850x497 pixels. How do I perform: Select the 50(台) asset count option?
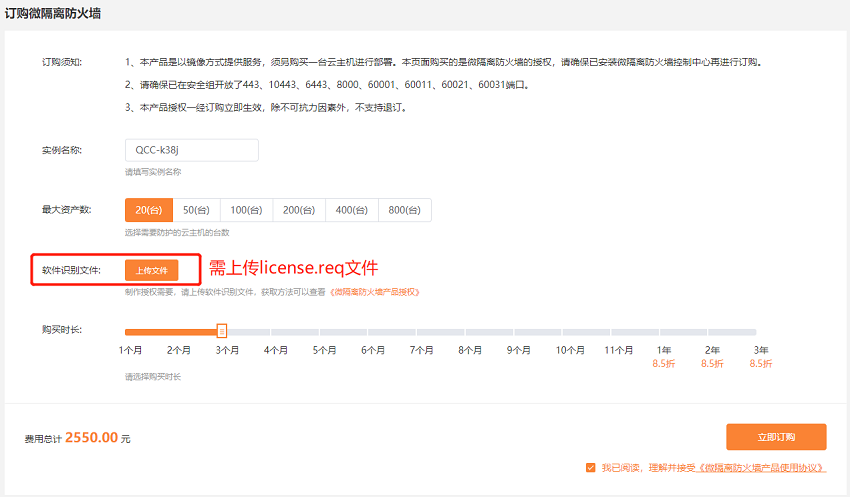point(196,209)
